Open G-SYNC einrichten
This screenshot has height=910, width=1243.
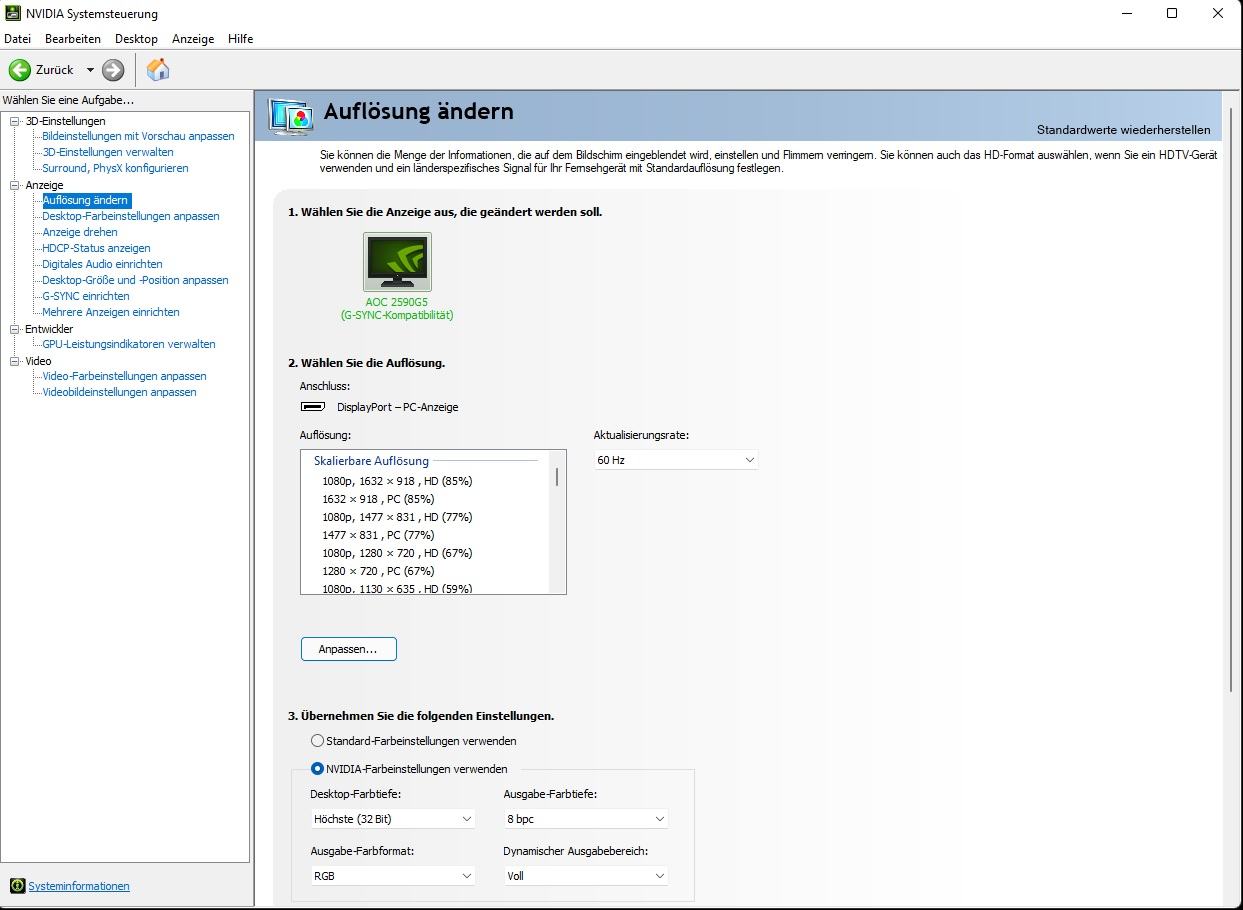[x=86, y=296]
